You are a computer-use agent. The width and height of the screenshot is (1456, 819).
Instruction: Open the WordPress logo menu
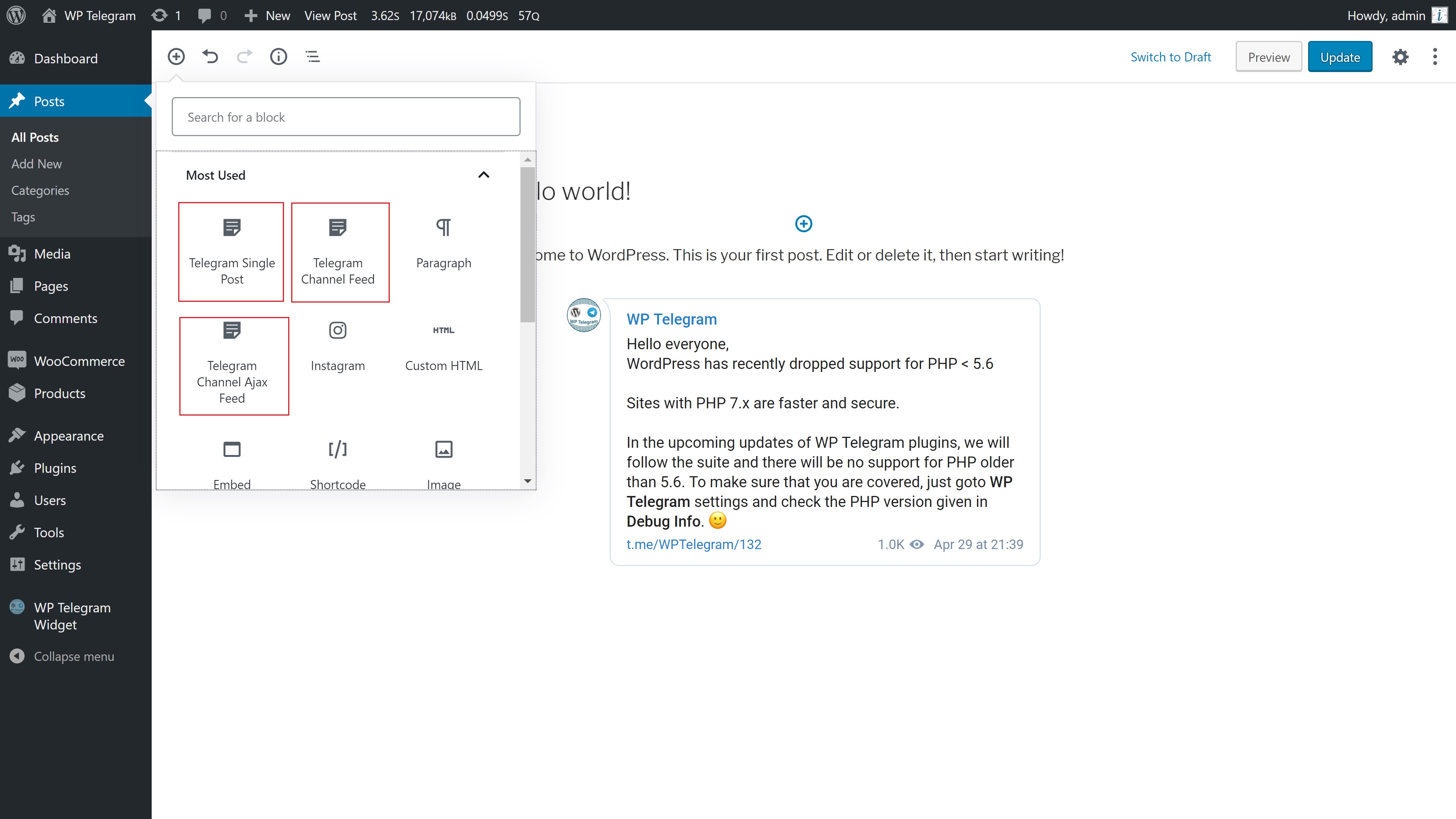coord(16,15)
